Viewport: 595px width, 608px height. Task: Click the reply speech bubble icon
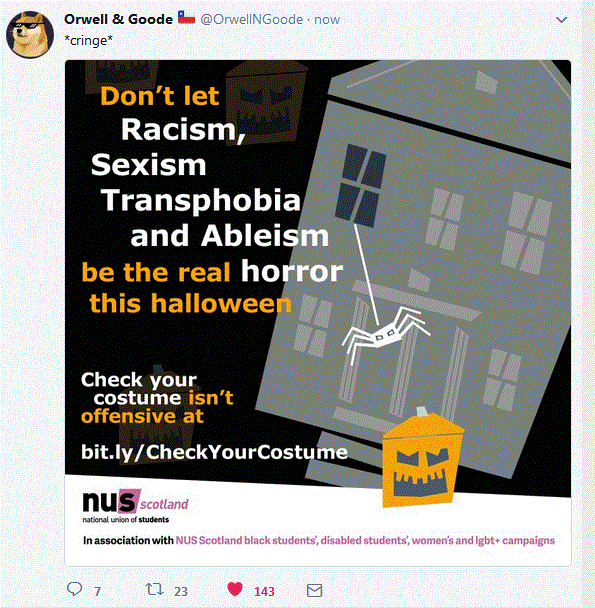pyautogui.click(x=74, y=589)
